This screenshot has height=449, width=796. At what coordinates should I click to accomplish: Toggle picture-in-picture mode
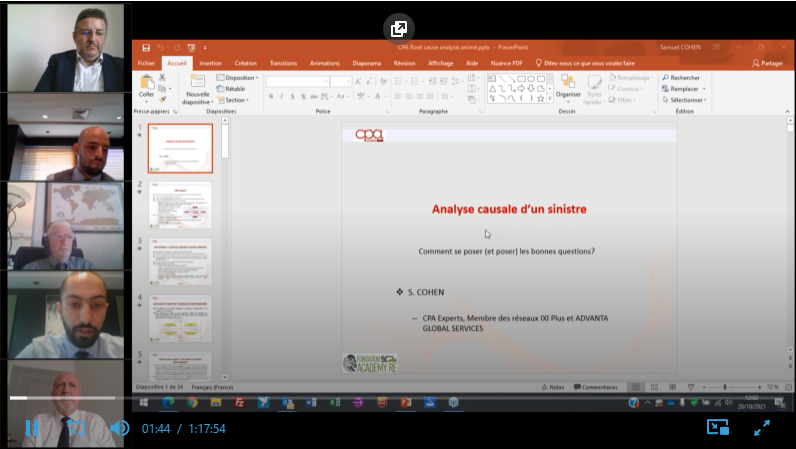(718, 427)
